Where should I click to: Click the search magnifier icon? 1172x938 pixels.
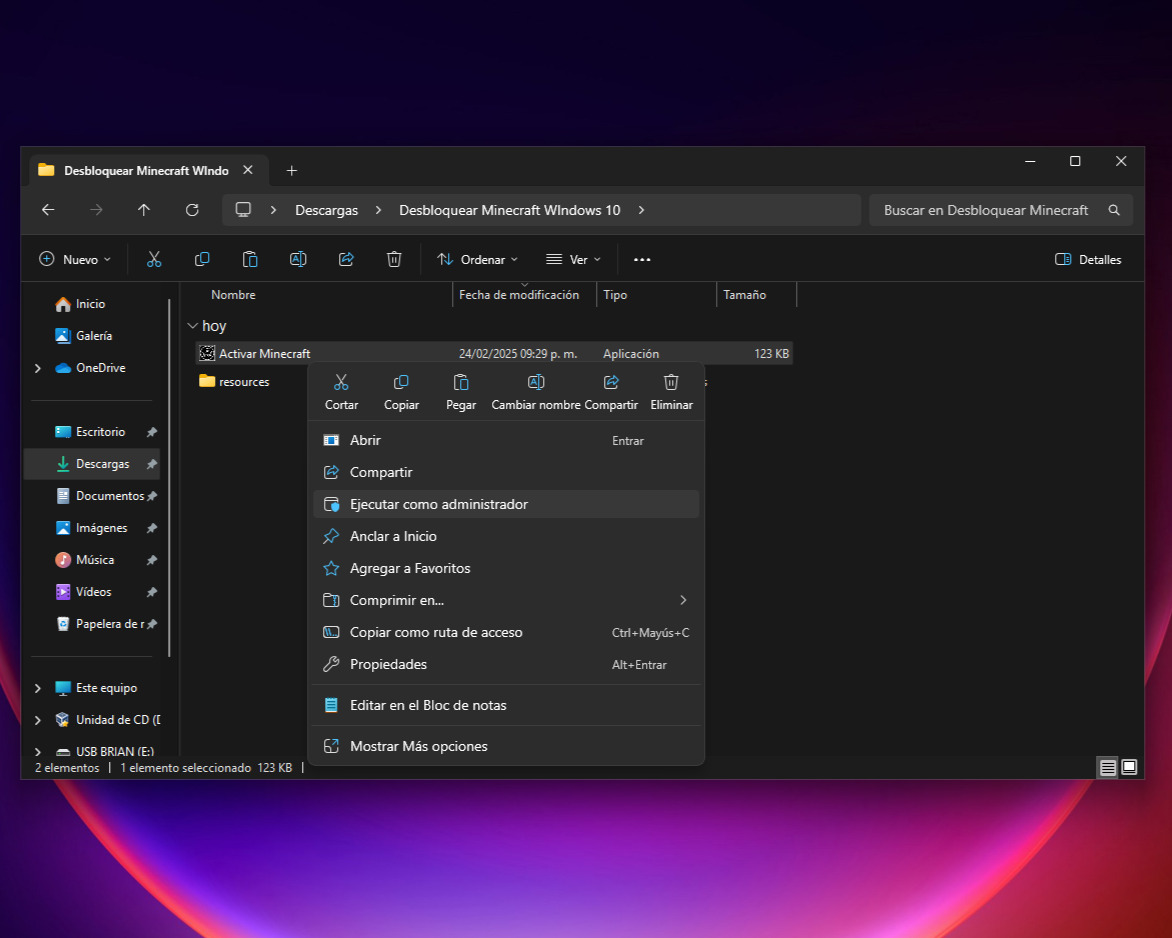(1114, 210)
